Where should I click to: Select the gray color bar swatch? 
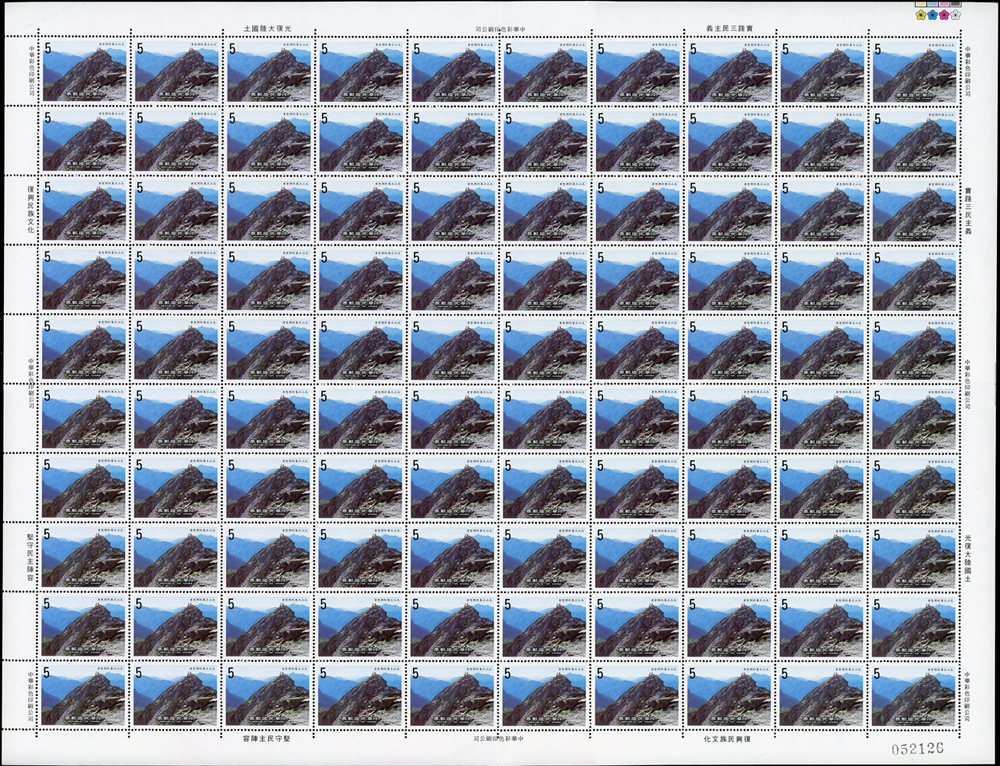point(955,4)
